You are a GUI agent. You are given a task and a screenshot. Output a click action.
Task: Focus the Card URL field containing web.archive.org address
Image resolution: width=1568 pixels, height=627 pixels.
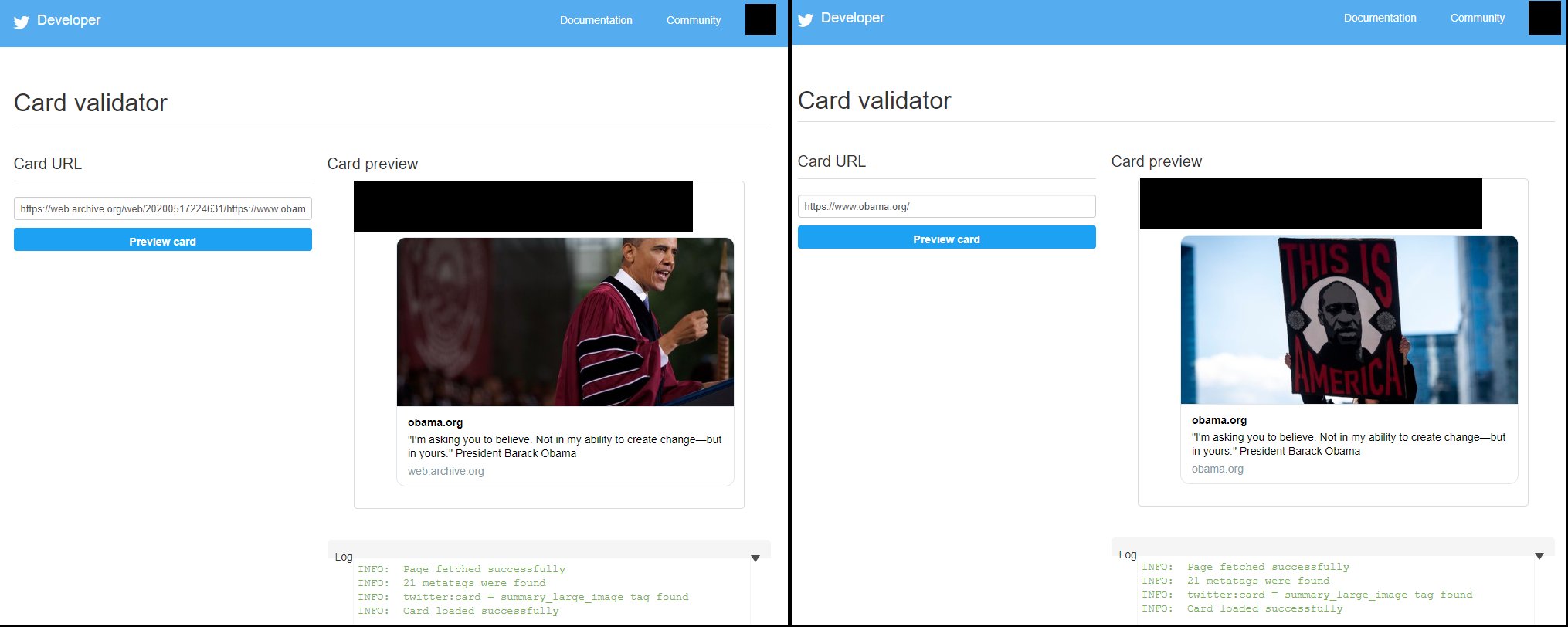pos(162,208)
